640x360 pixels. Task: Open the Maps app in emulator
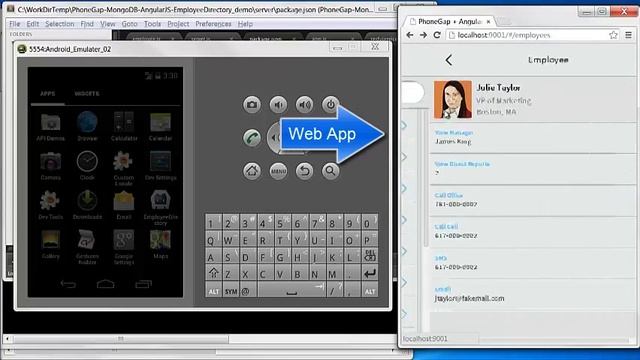pos(160,244)
